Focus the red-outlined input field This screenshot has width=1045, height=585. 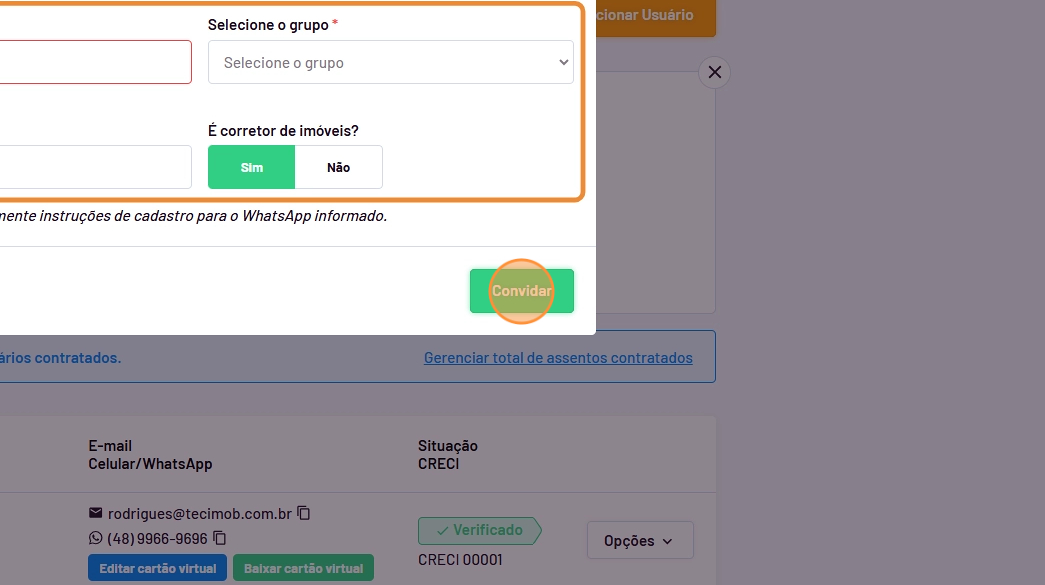pos(95,62)
